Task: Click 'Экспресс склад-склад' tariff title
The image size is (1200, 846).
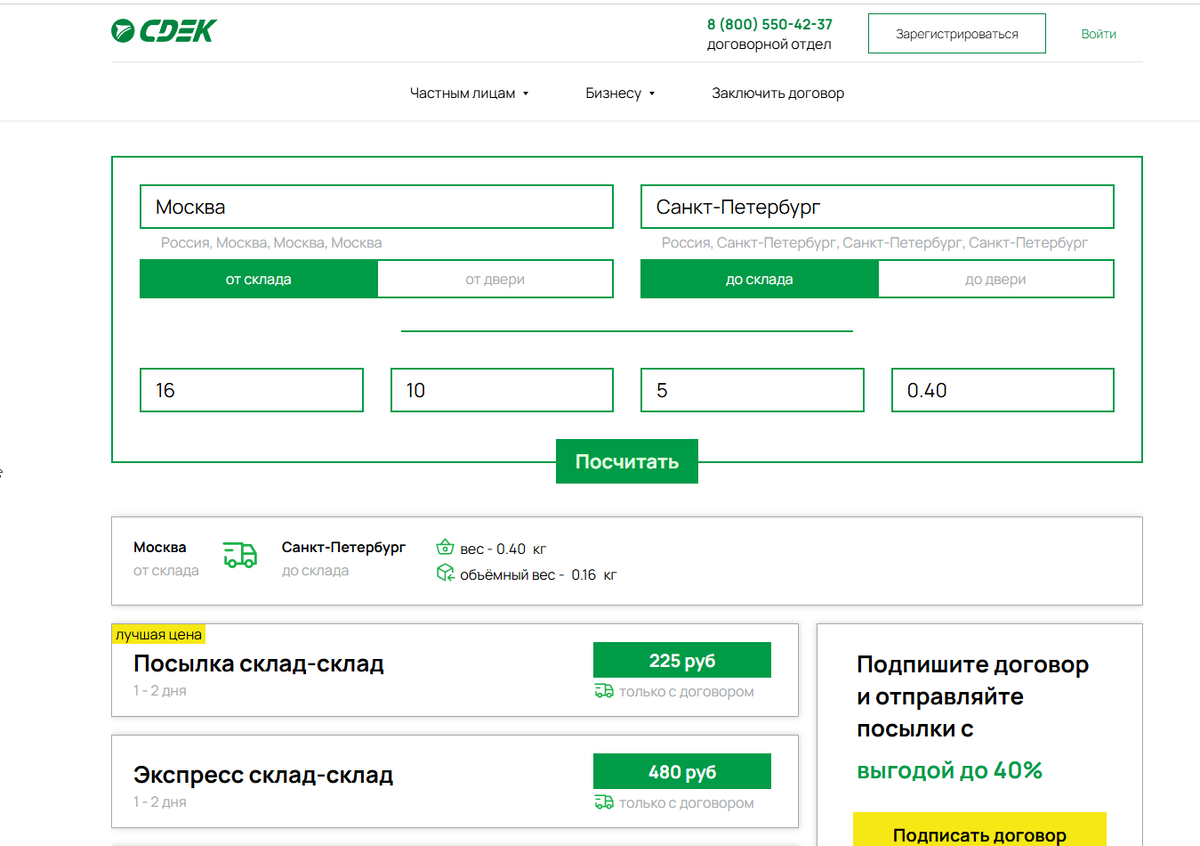Action: (x=263, y=774)
